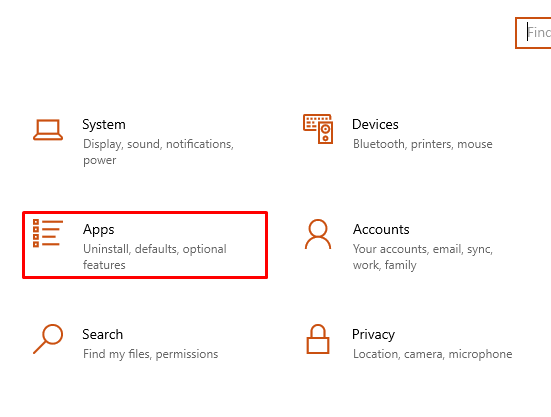Image resolution: width=551 pixels, height=417 pixels.
Task: Click the System laptop icon
Action: click(x=48, y=130)
